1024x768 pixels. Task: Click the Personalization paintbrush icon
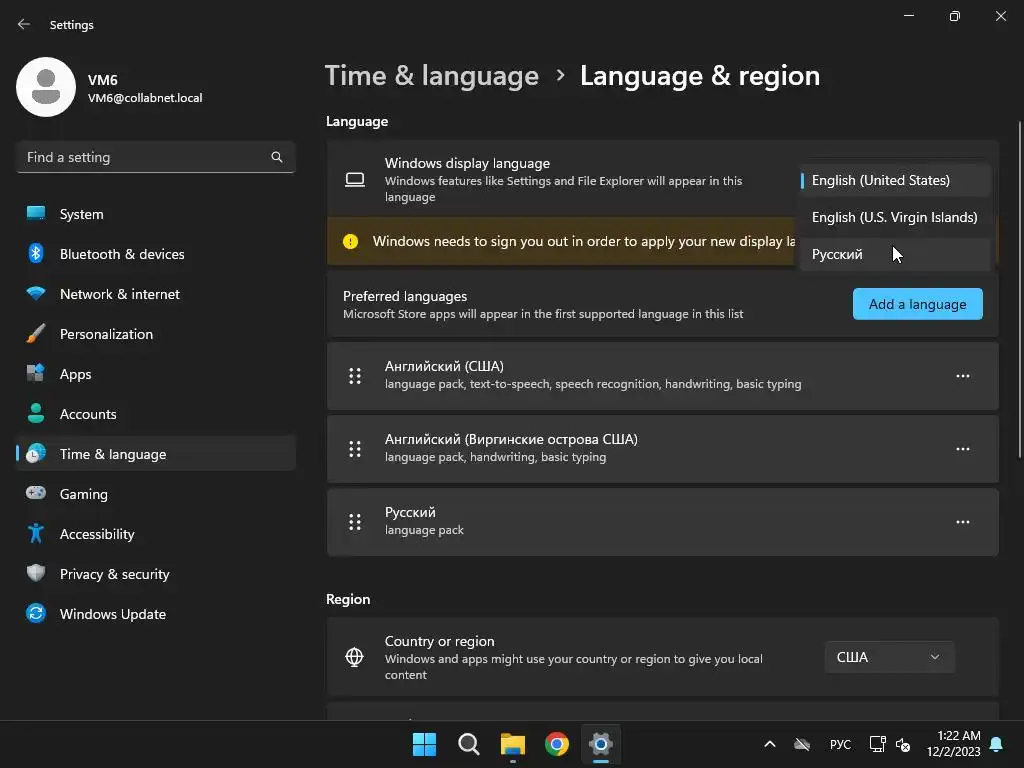click(x=36, y=333)
